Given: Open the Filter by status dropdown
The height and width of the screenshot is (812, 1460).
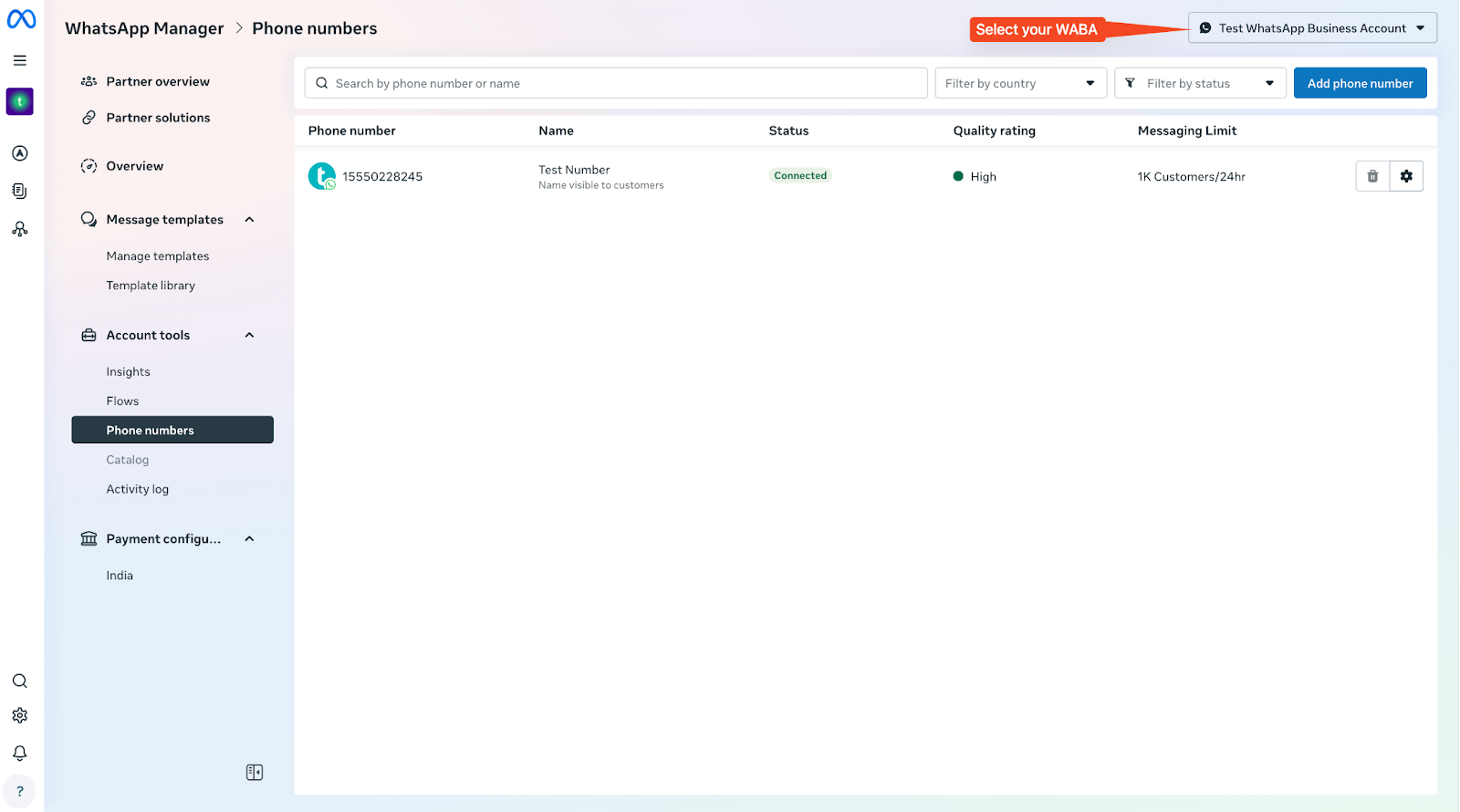Looking at the screenshot, I should (1200, 83).
